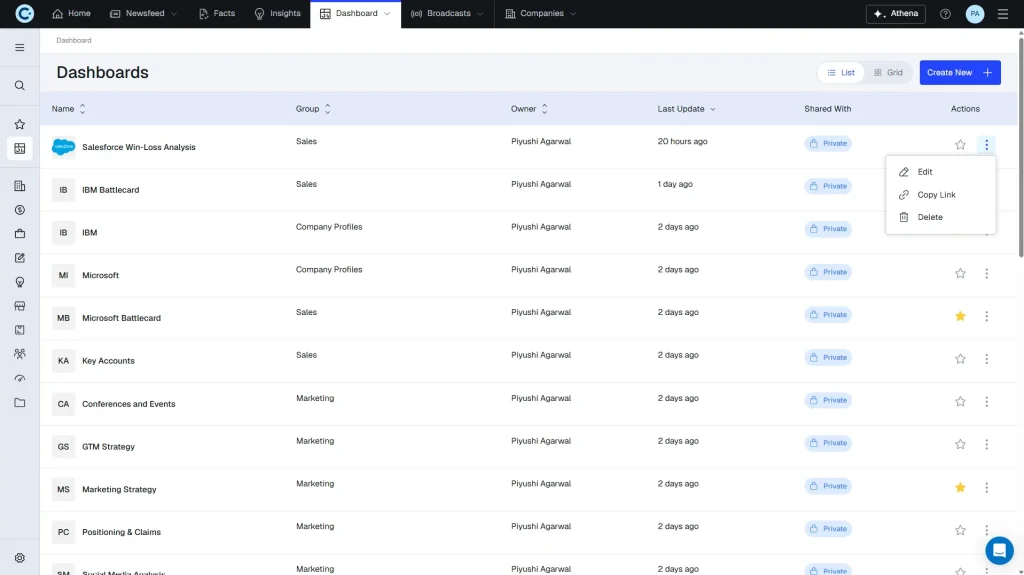Viewport: 1024px width, 575px height.
Task: Open actions menu for GTM Strategy row
Action: point(986,444)
